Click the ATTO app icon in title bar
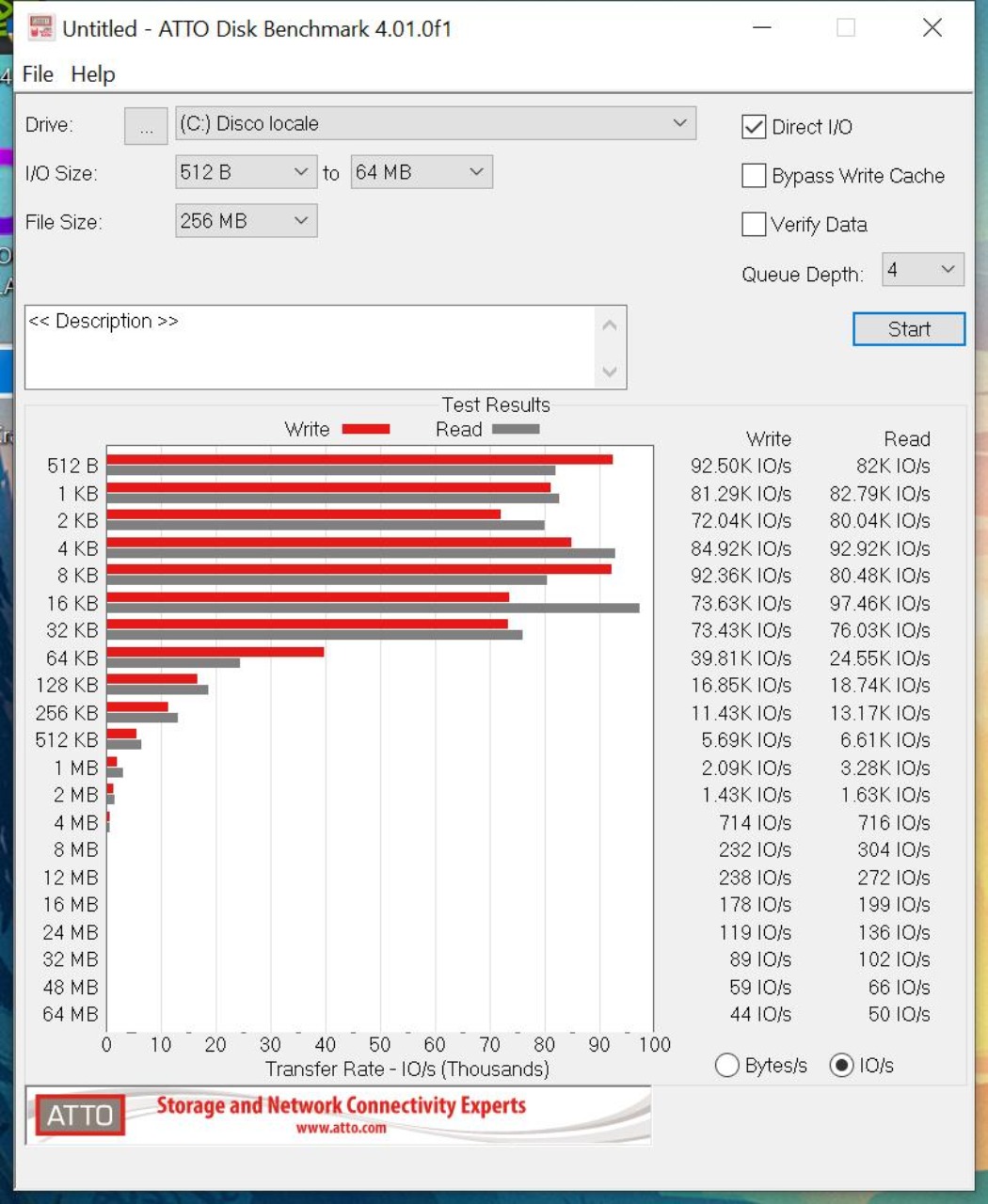988x1204 pixels. point(40,28)
